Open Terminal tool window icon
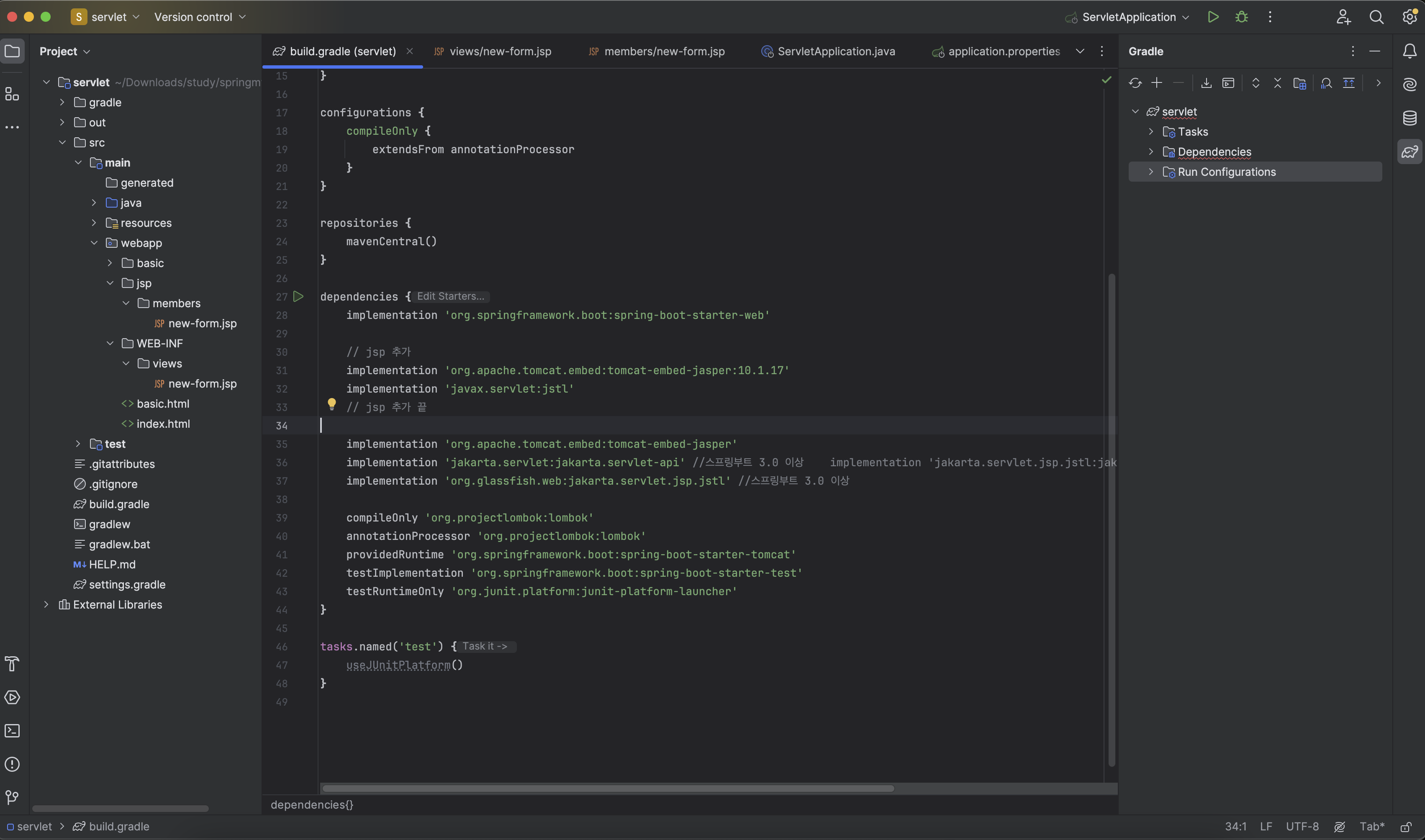This screenshot has height=840, width=1425. (x=13, y=731)
